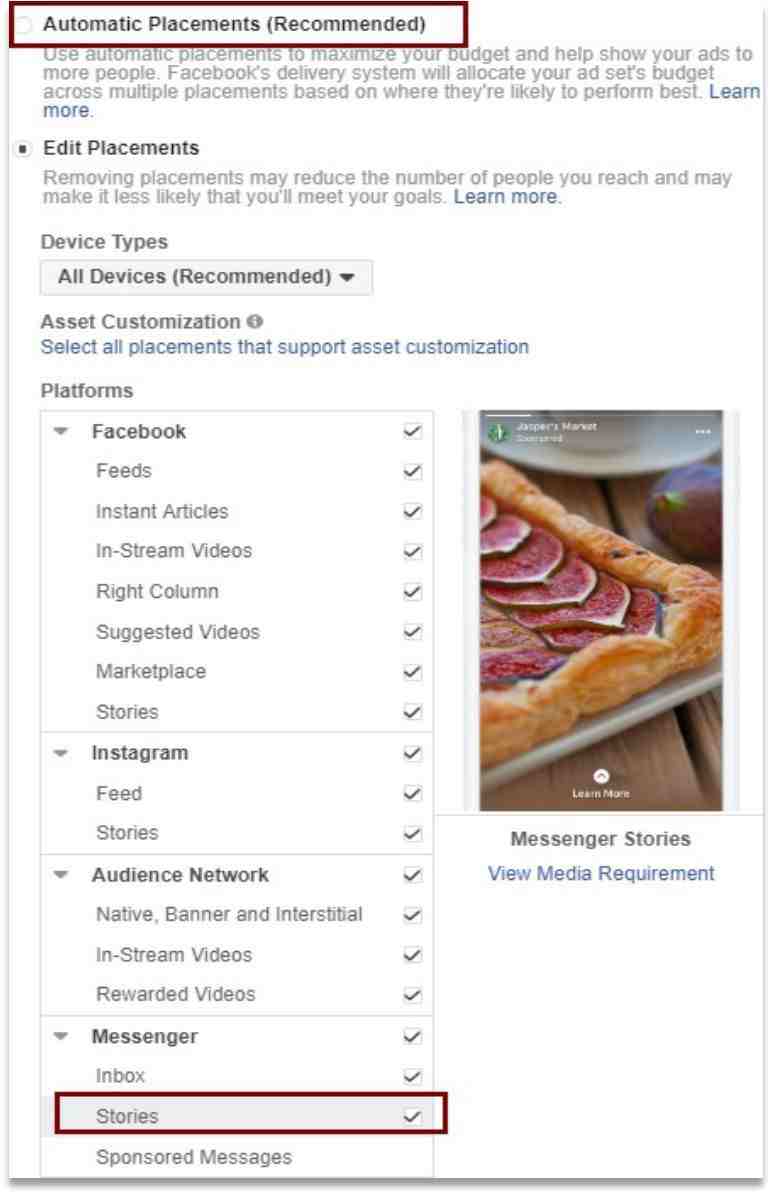Viewport: 773px width, 1196px height.
Task: Click the Messenger Stories ad preview image
Action: pyautogui.click(x=601, y=611)
